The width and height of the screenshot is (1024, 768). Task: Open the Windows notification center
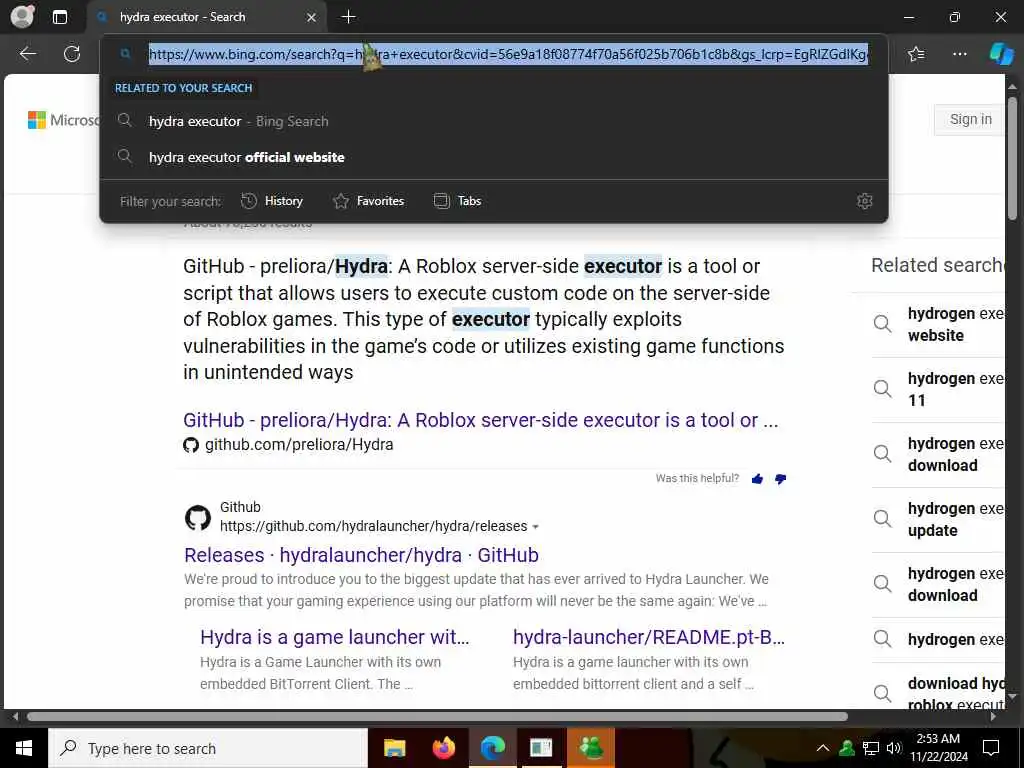[x=991, y=748]
